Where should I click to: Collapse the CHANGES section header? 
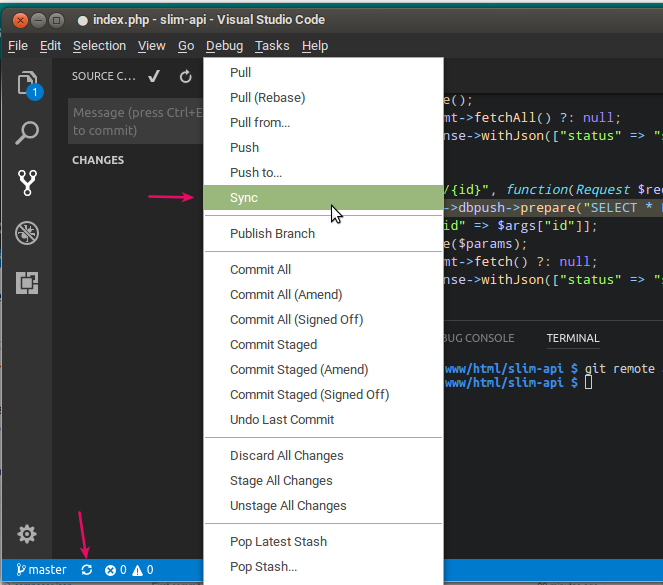click(98, 160)
